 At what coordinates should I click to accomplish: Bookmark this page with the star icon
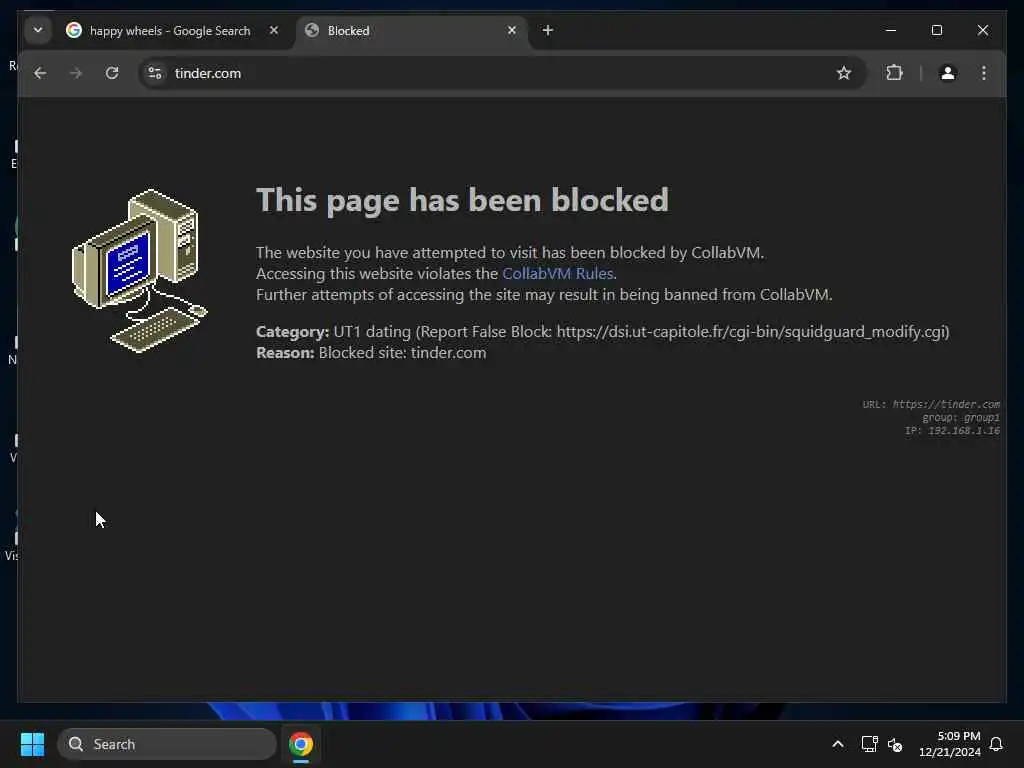pos(844,73)
